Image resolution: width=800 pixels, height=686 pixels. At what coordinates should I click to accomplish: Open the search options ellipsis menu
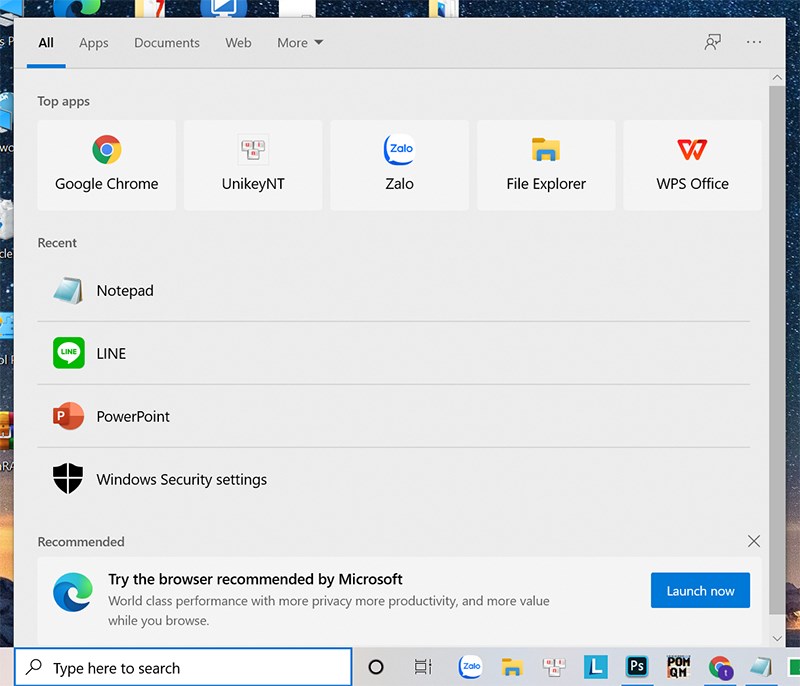click(x=754, y=42)
